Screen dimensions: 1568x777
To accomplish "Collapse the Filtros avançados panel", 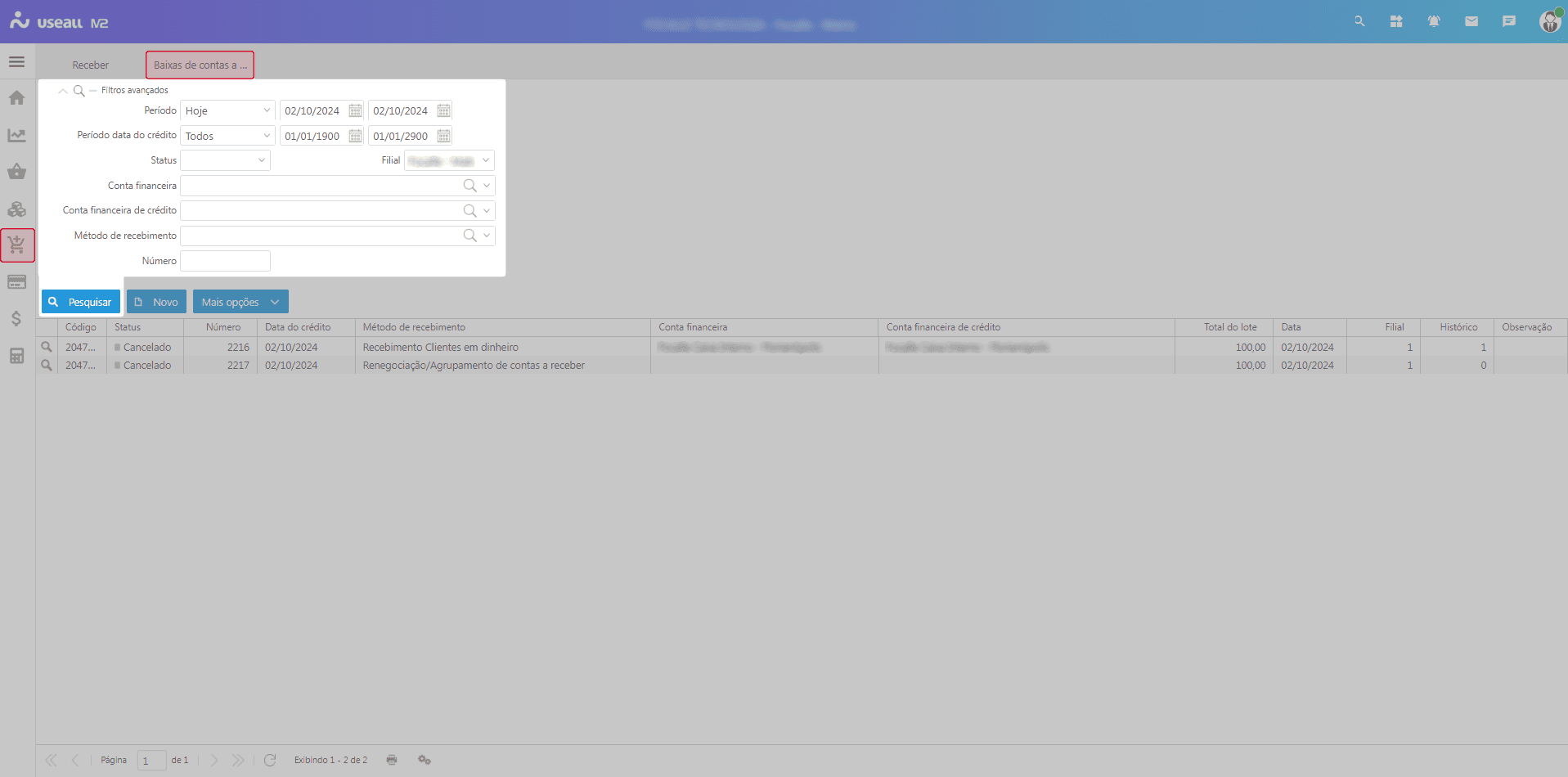I will coord(63,91).
